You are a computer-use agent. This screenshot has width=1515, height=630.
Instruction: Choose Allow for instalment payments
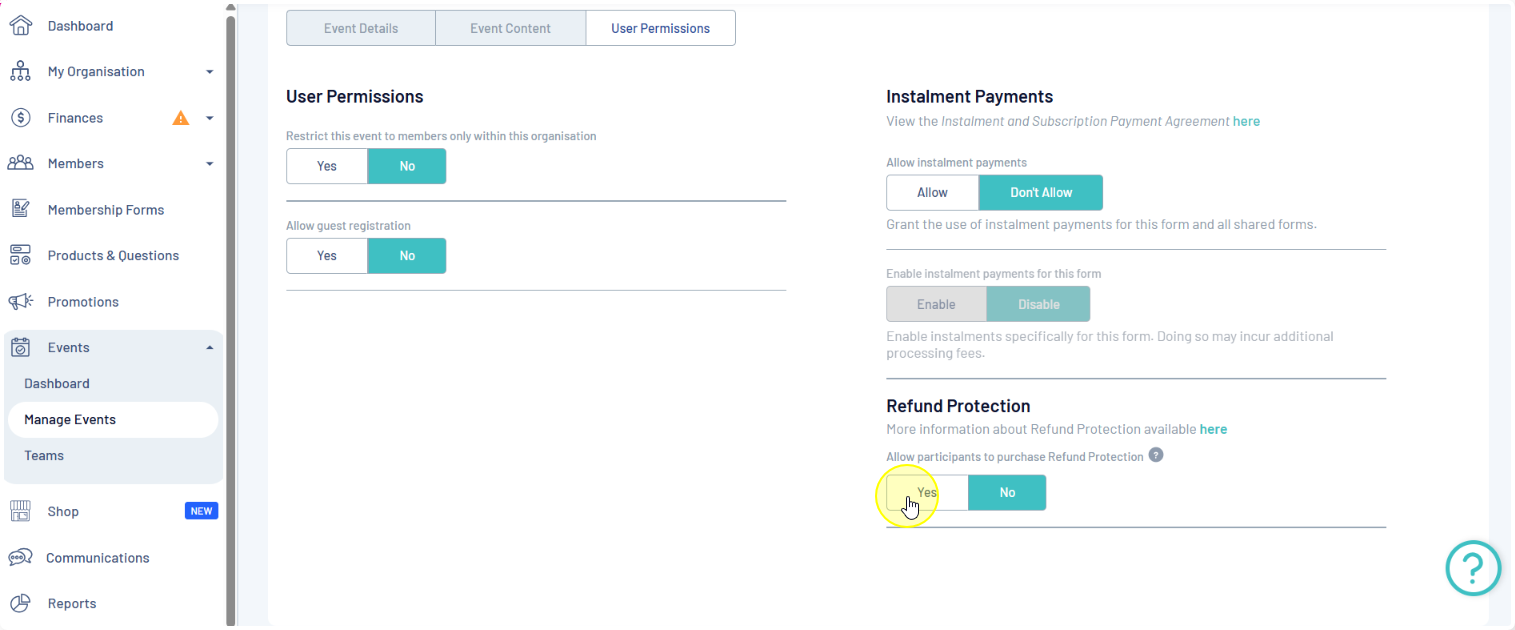(x=932, y=193)
